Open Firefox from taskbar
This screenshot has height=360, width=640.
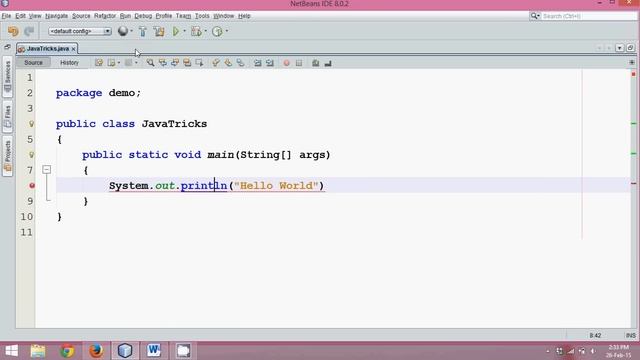point(96,351)
